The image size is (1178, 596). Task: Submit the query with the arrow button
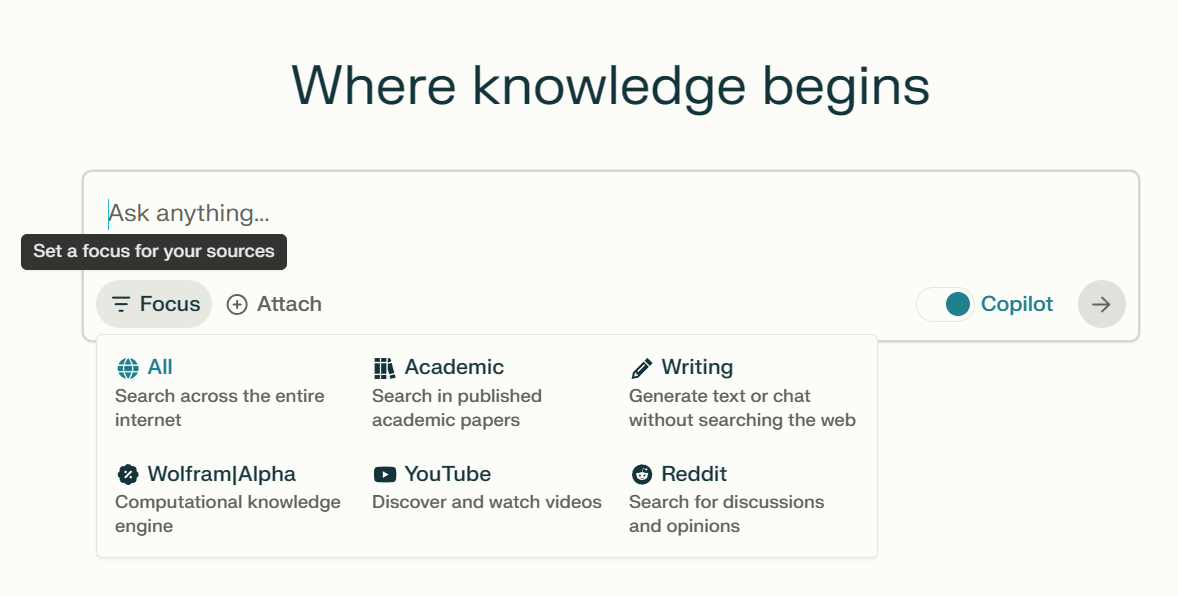[1101, 304]
